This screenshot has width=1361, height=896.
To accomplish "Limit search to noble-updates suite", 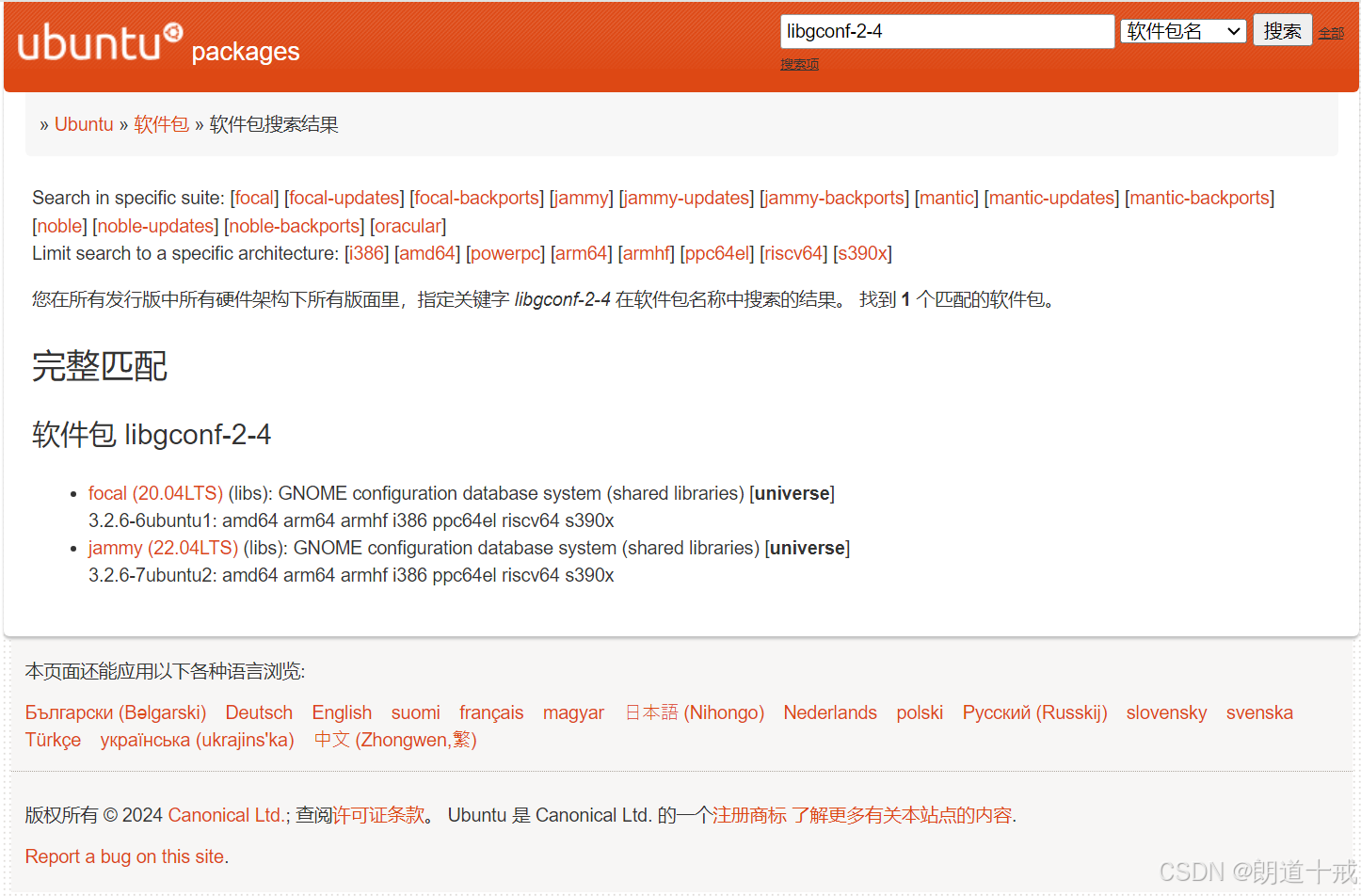I will point(155,226).
